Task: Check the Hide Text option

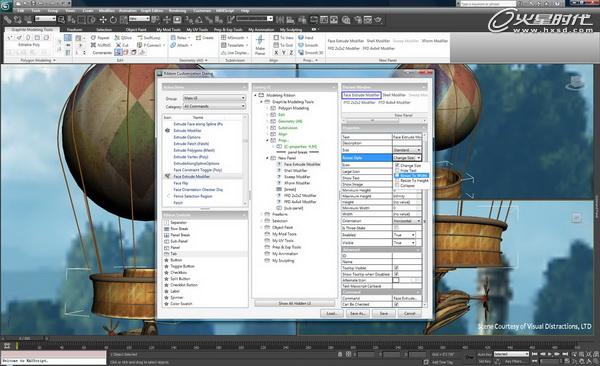Action: pyautogui.click(x=397, y=170)
